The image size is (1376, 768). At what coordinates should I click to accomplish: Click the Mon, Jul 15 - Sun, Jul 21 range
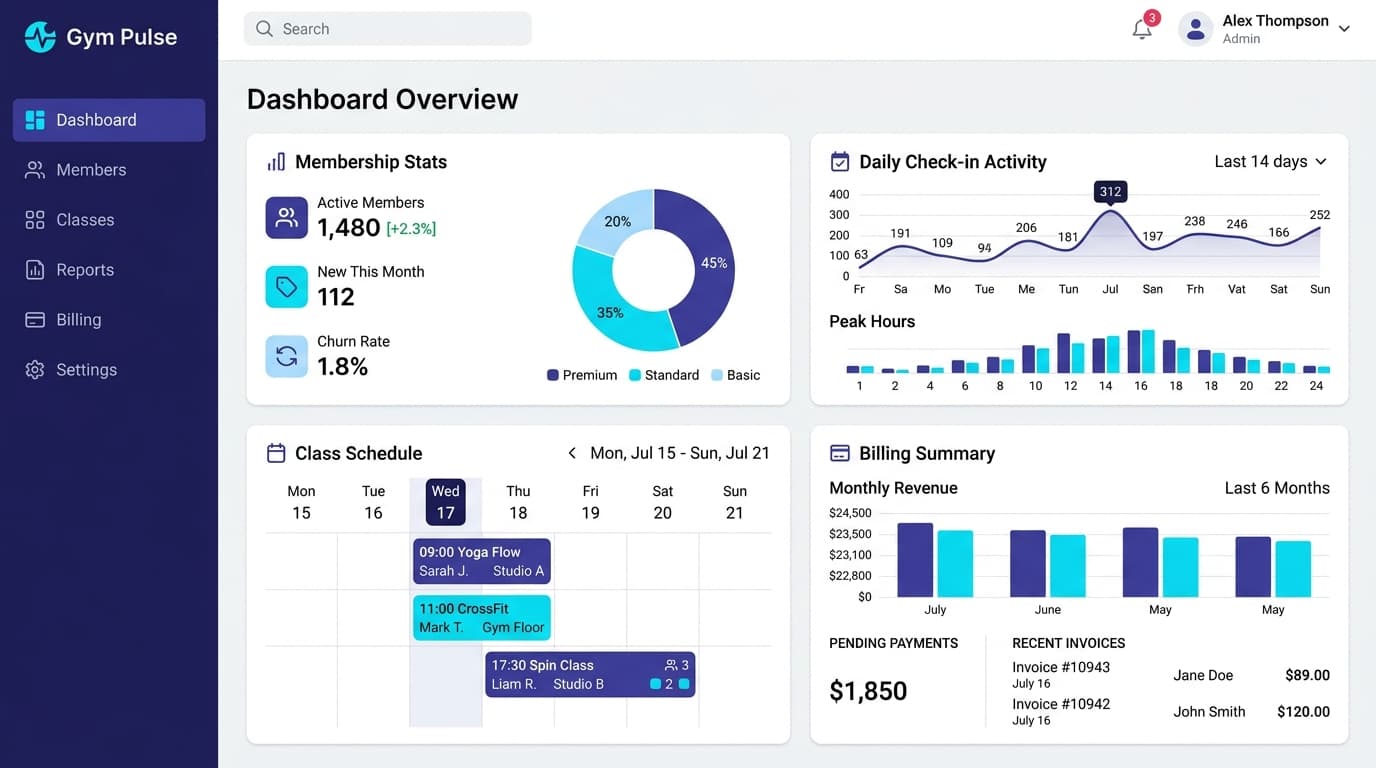pos(680,453)
